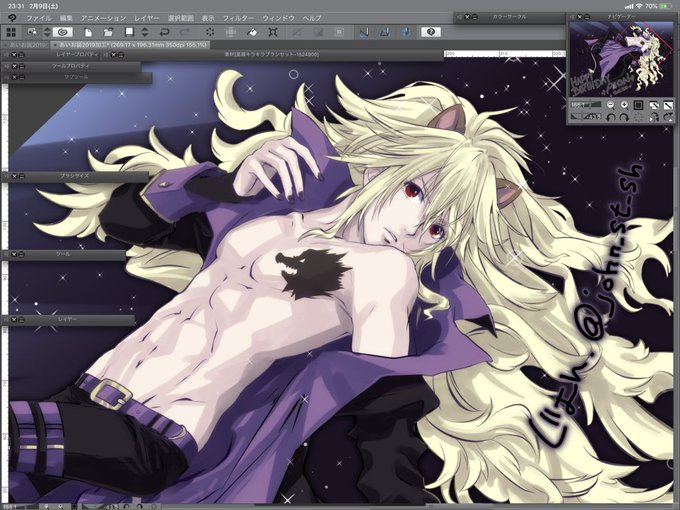
Task: Adjust the Navigator zoom slider
Action: pyautogui.click(x=586, y=105)
